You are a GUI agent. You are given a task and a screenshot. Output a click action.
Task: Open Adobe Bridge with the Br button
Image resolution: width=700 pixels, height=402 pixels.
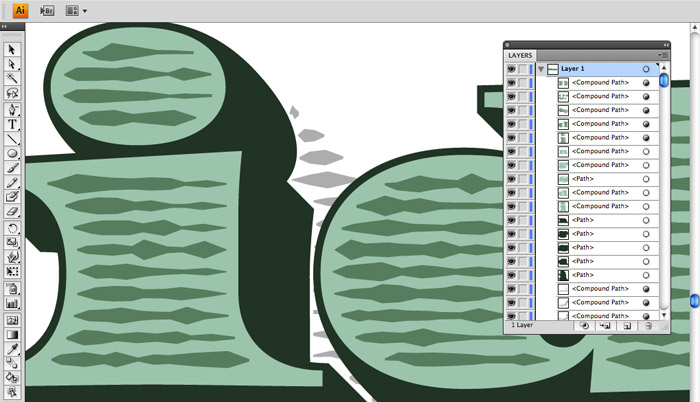pos(47,11)
